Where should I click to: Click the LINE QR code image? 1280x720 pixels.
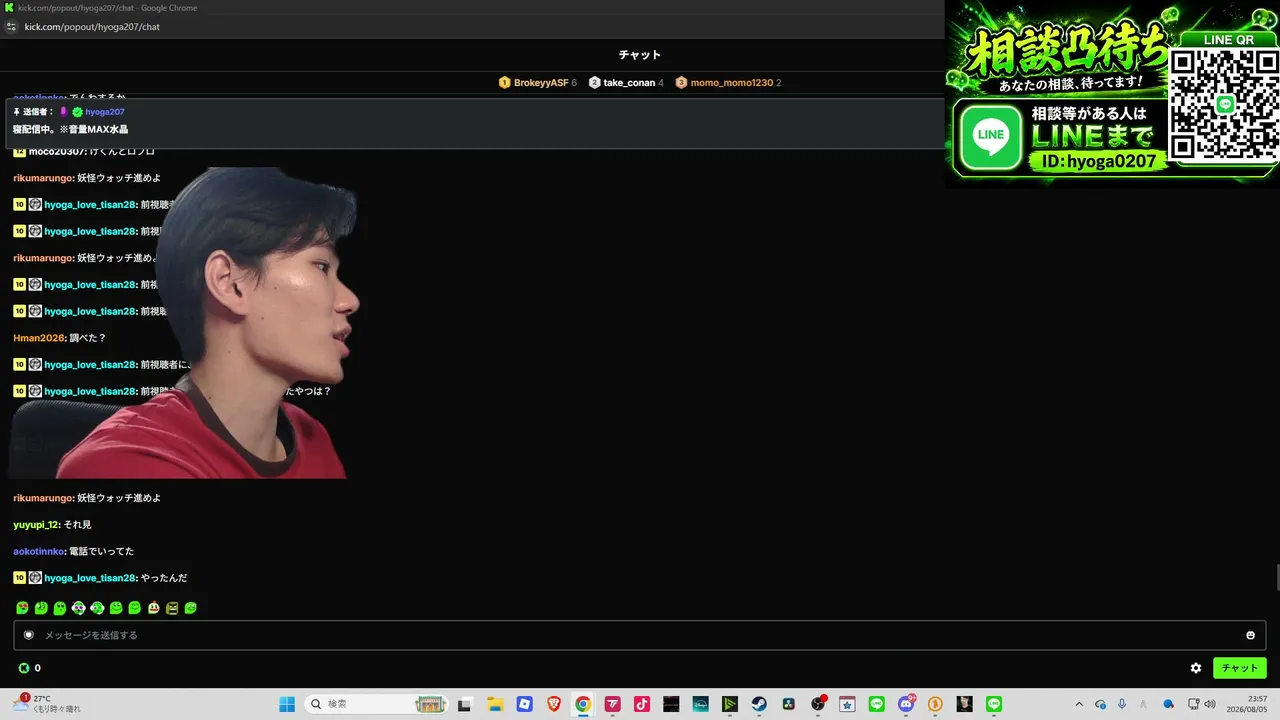coord(1224,105)
